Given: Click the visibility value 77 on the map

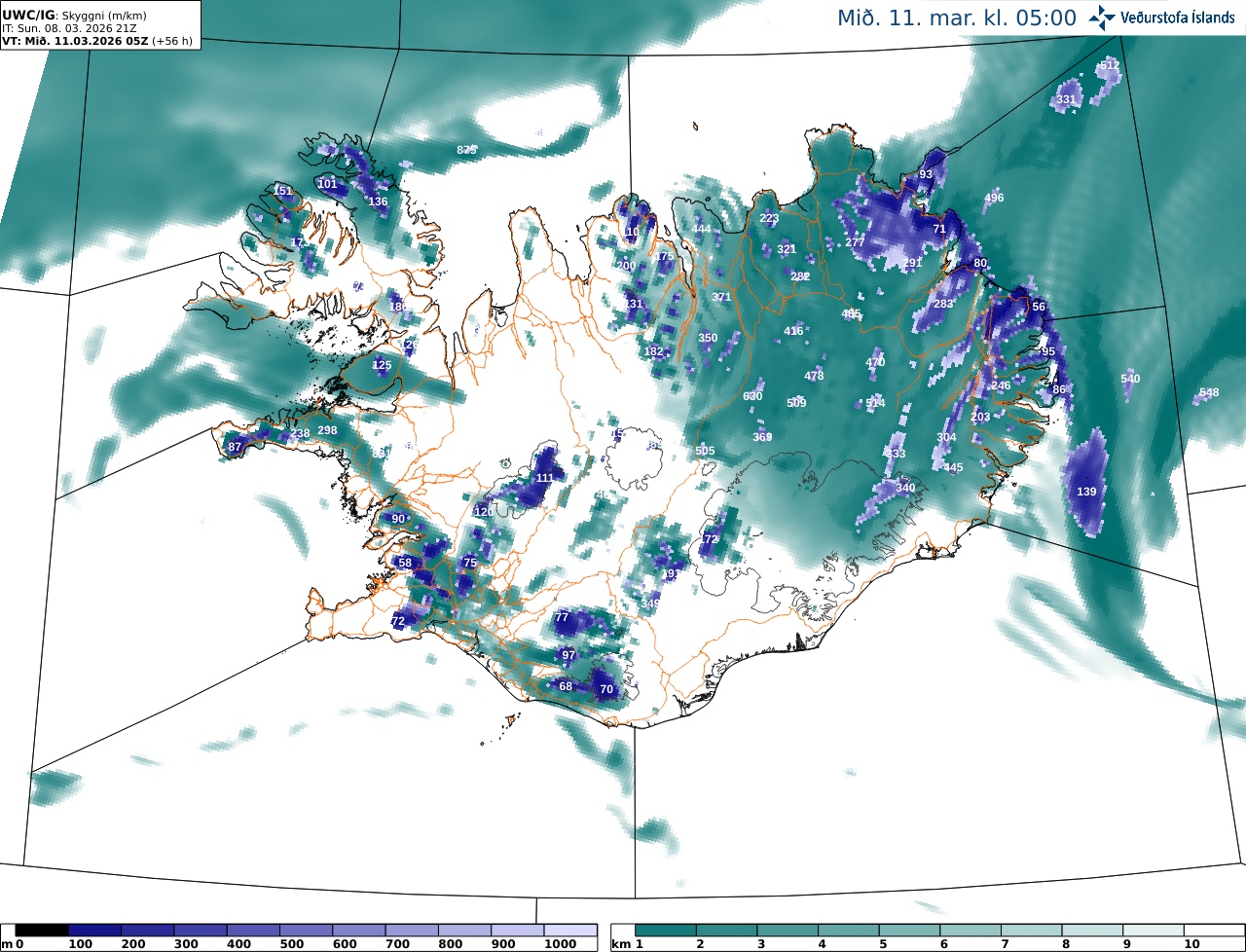Looking at the screenshot, I should 562,617.
